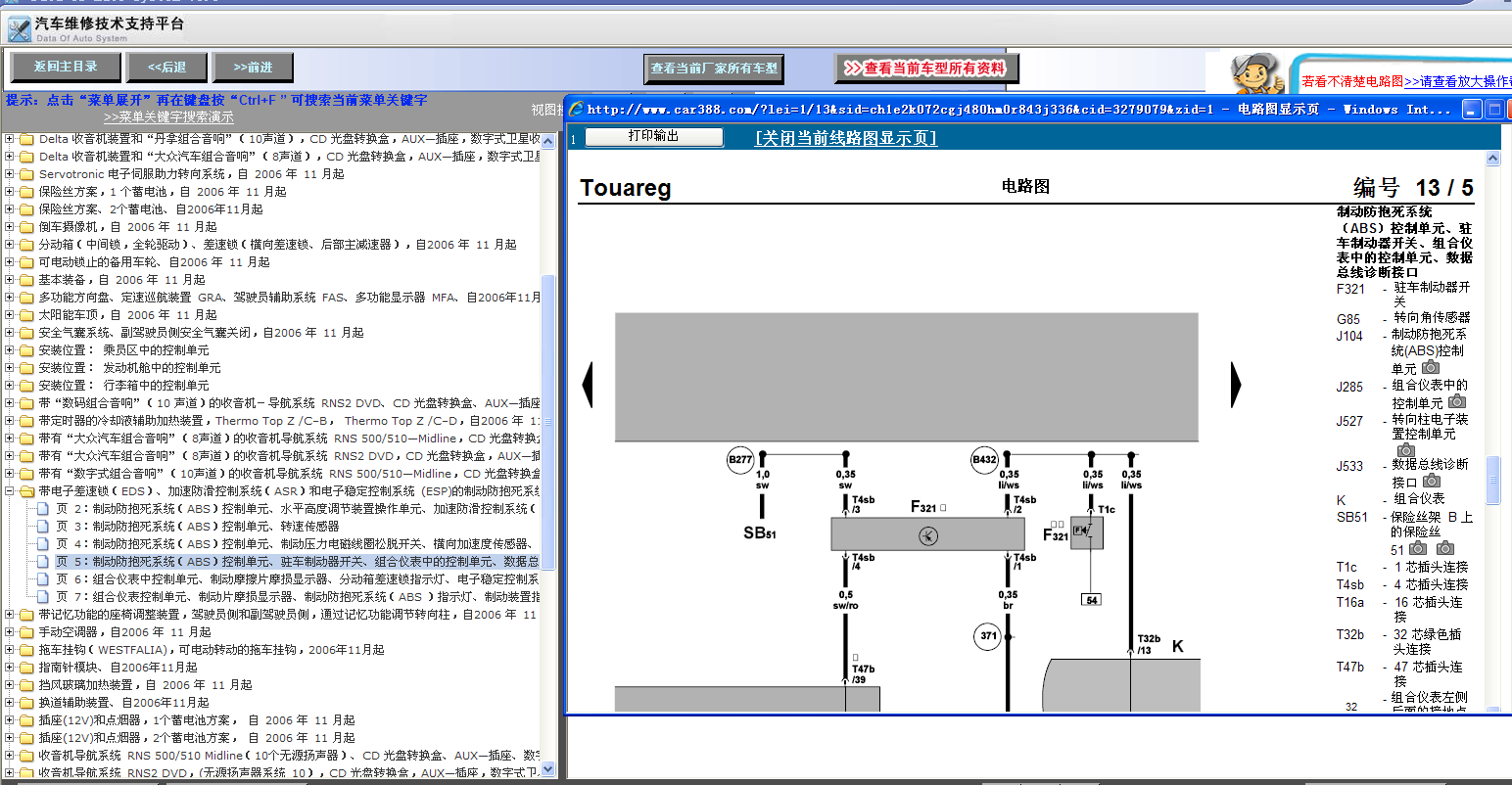The width and height of the screenshot is (1512, 785).
Task: Click the first camera icon after SB51's 51
Action: coord(1418,548)
